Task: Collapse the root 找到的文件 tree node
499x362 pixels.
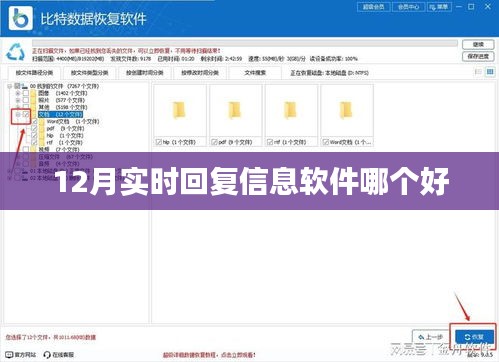Action: click(x=10, y=86)
